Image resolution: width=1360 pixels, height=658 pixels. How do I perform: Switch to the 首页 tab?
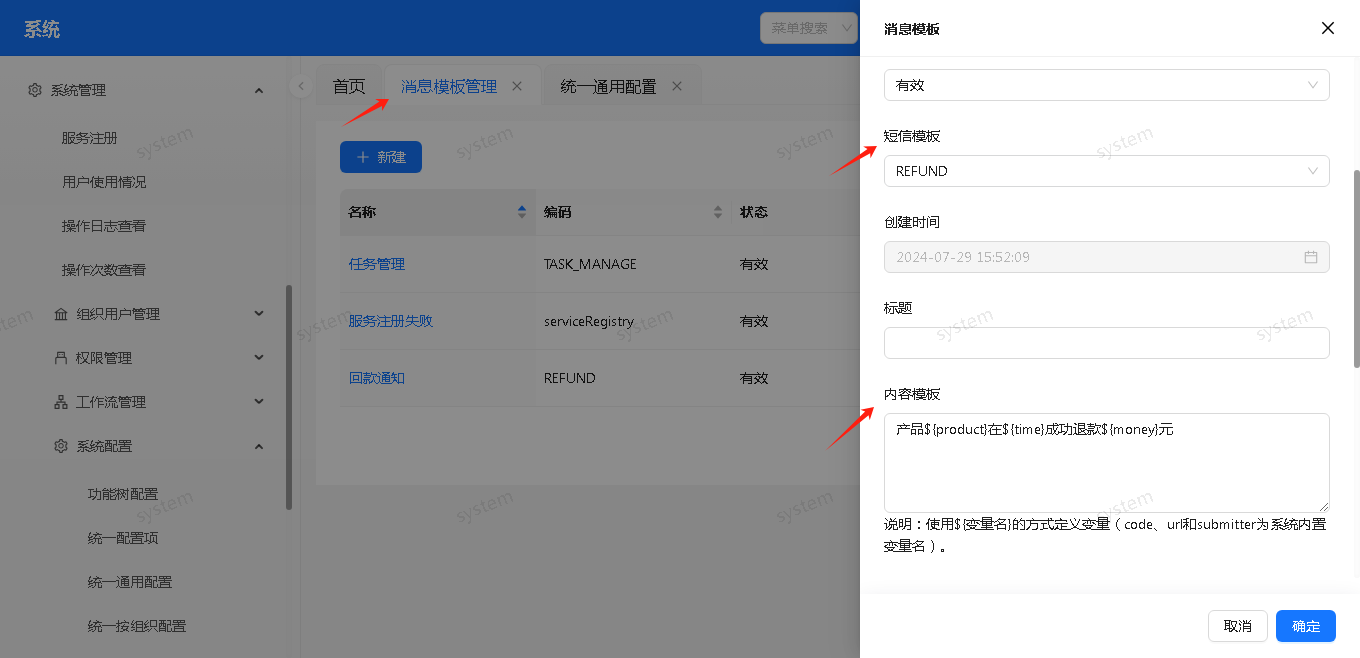pos(349,87)
